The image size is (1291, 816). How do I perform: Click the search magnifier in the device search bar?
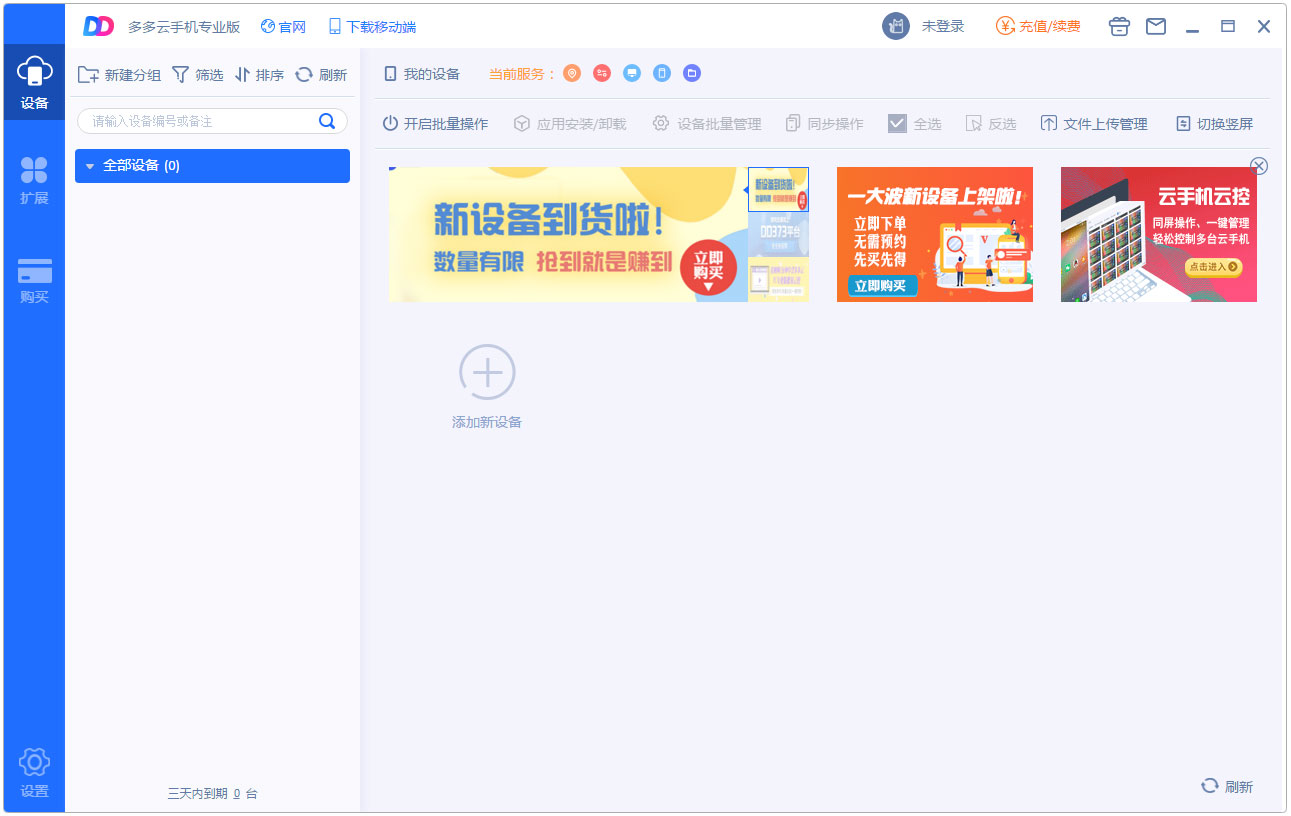pos(327,121)
